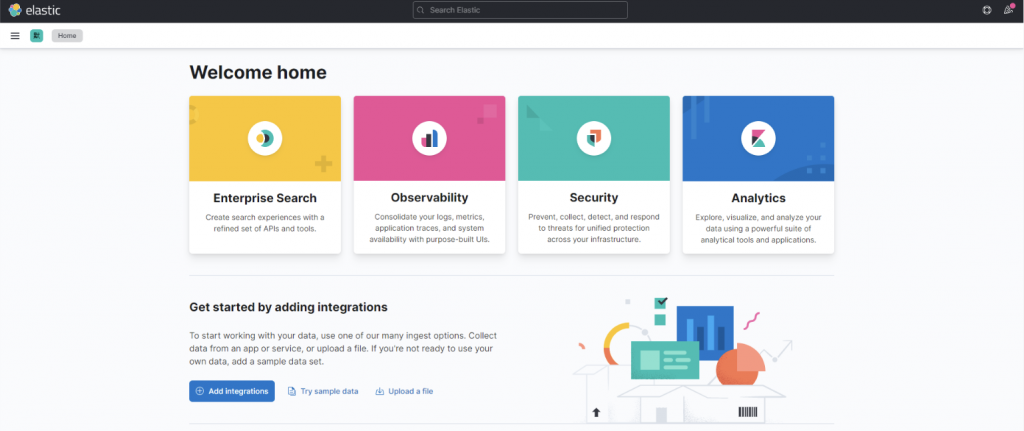This screenshot has width=1024, height=431.
Task: Open the Observability card title
Action: 429,198
